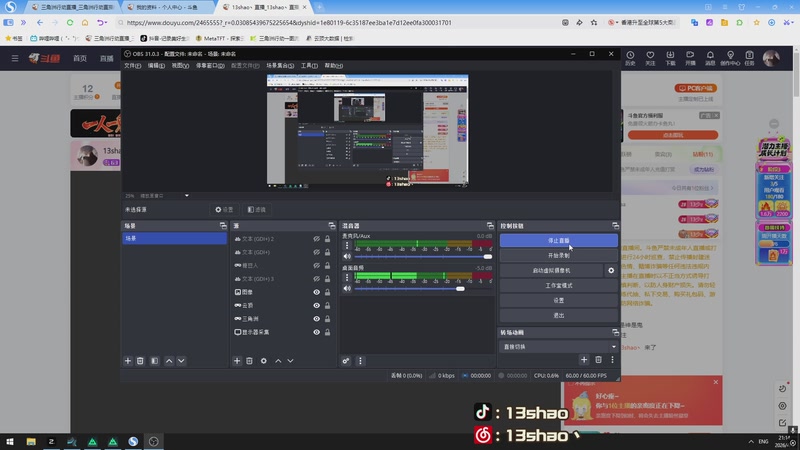Open 文件(F) menu in OBS
This screenshot has height=450, width=800.
point(133,65)
